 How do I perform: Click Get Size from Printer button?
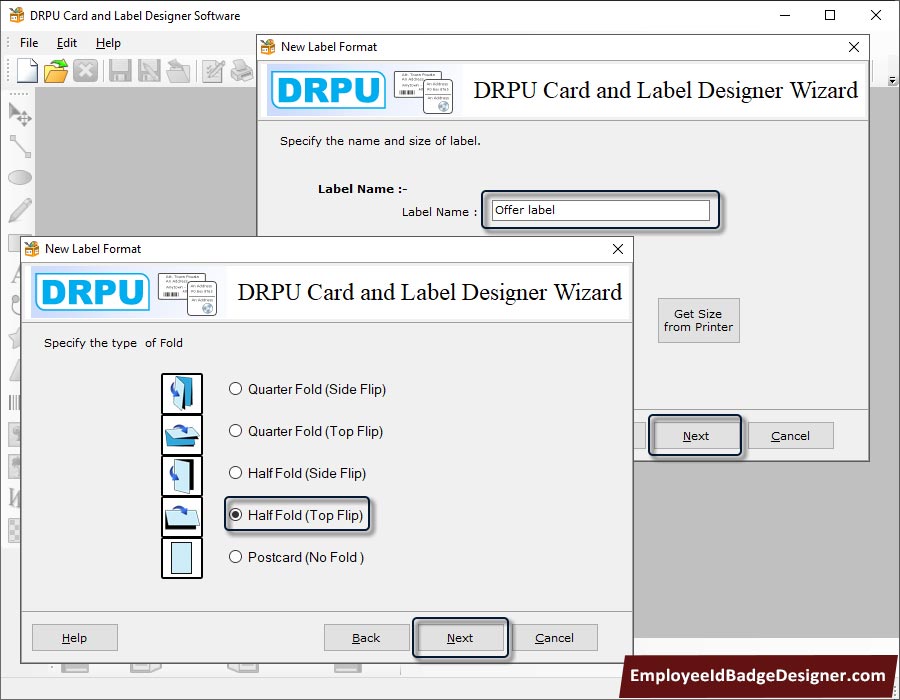pos(699,320)
